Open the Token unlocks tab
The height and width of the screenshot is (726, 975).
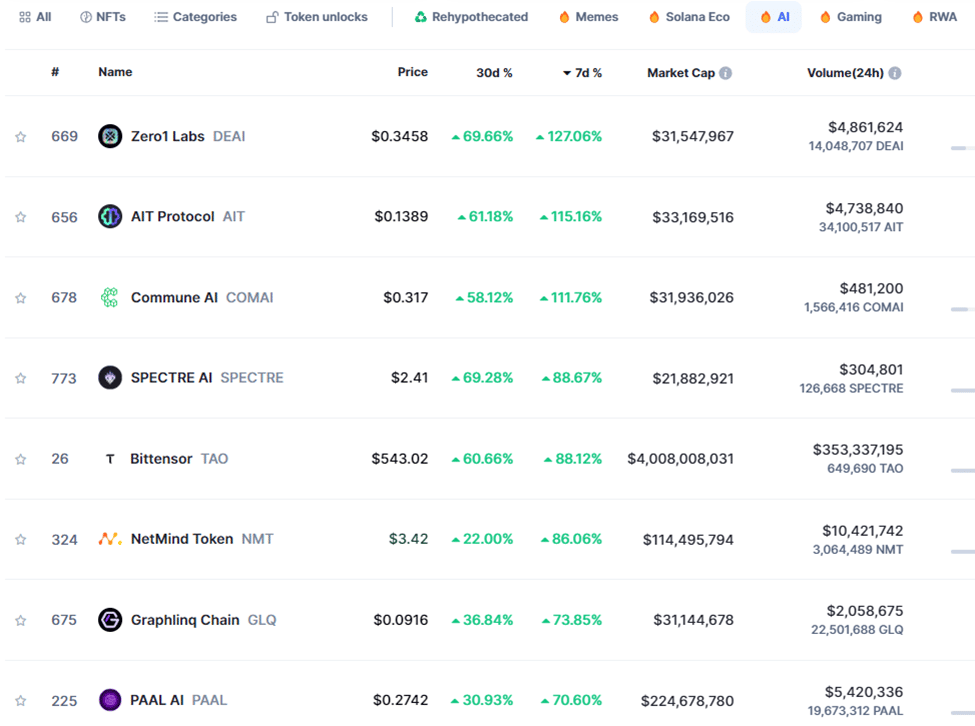(317, 17)
